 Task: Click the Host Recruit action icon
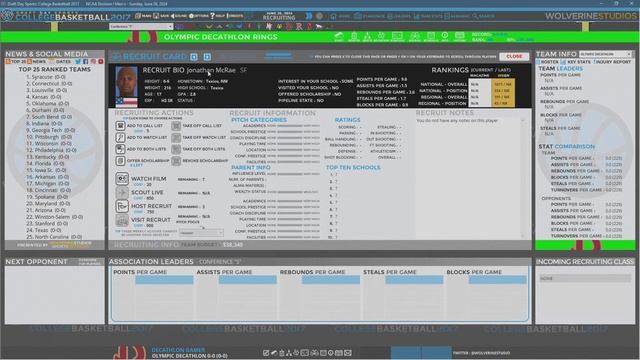point(122,206)
